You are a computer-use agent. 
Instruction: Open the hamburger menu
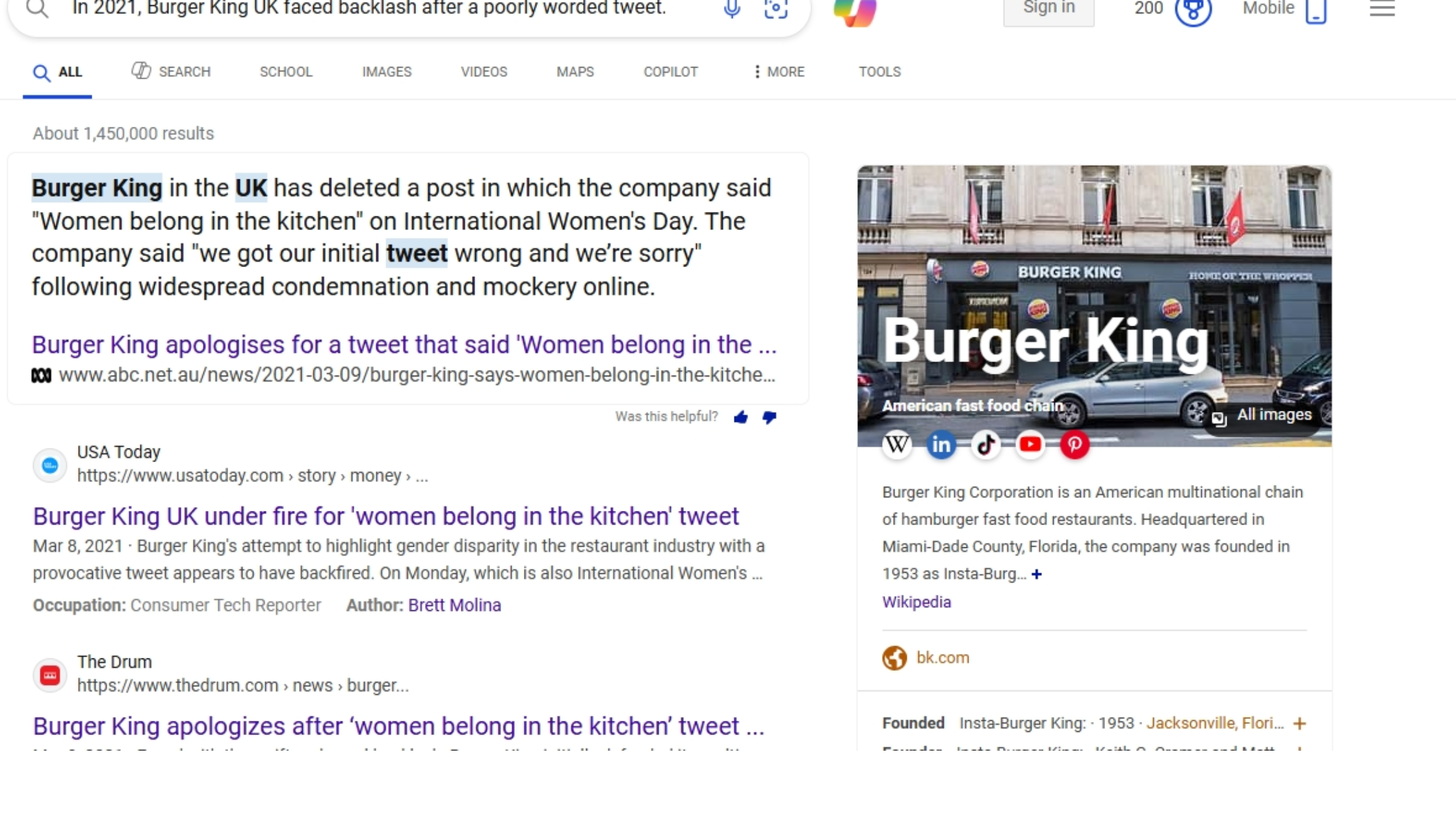pos(1381,9)
